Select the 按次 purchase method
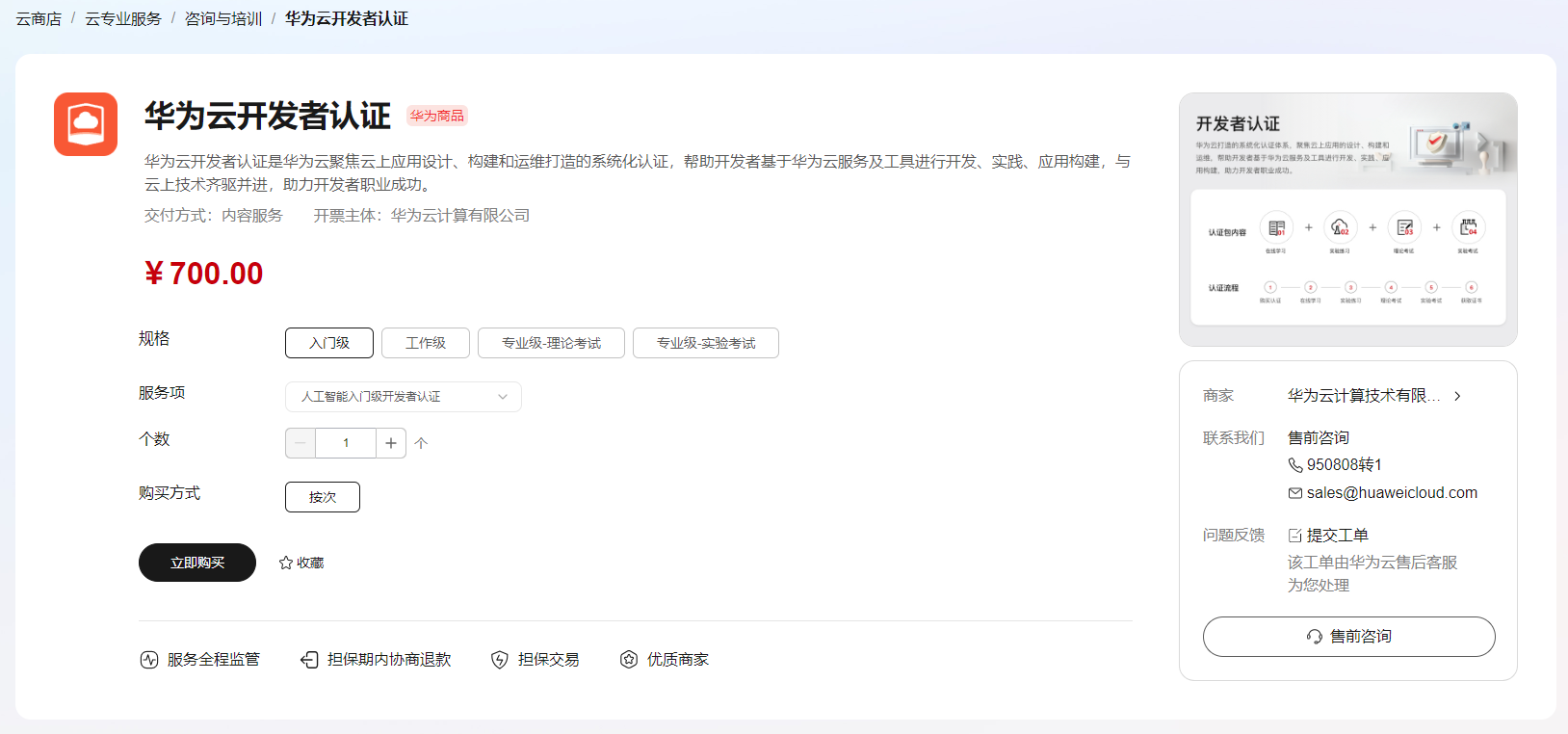The image size is (1568, 734). (323, 497)
